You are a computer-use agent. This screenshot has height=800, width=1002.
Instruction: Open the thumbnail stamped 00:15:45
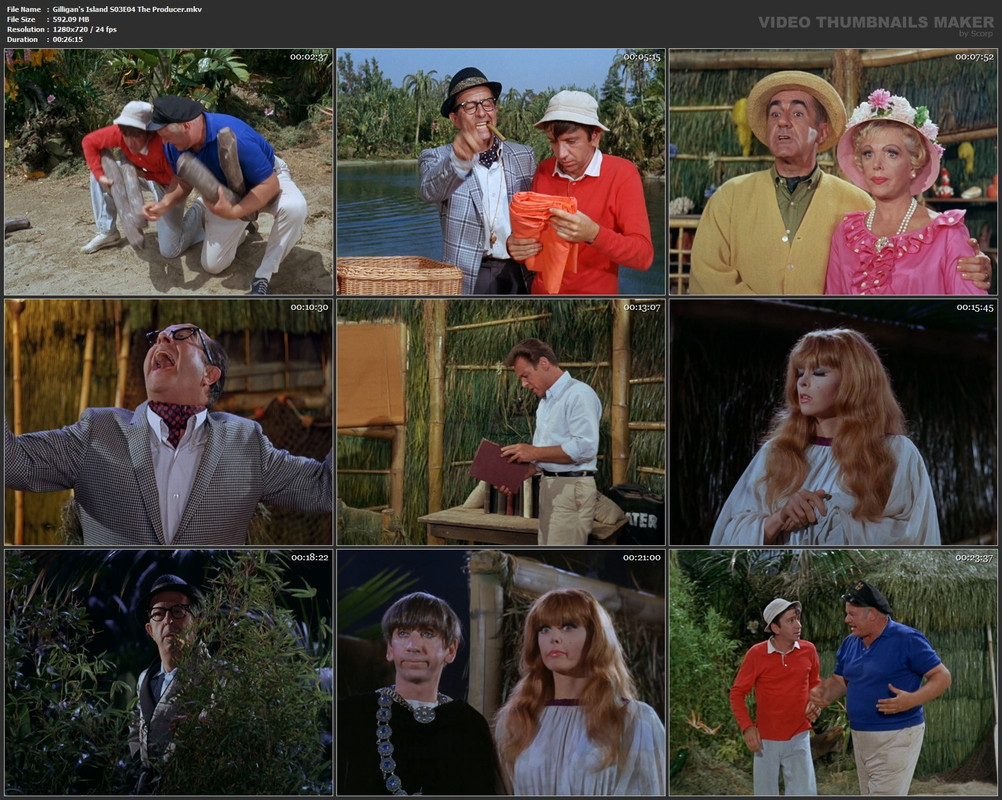click(833, 422)
